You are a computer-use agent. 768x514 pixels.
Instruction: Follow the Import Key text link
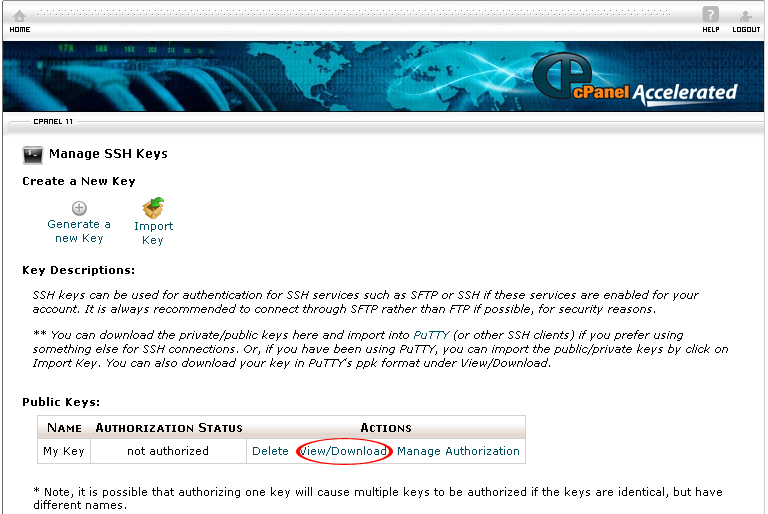pos(153,233)
